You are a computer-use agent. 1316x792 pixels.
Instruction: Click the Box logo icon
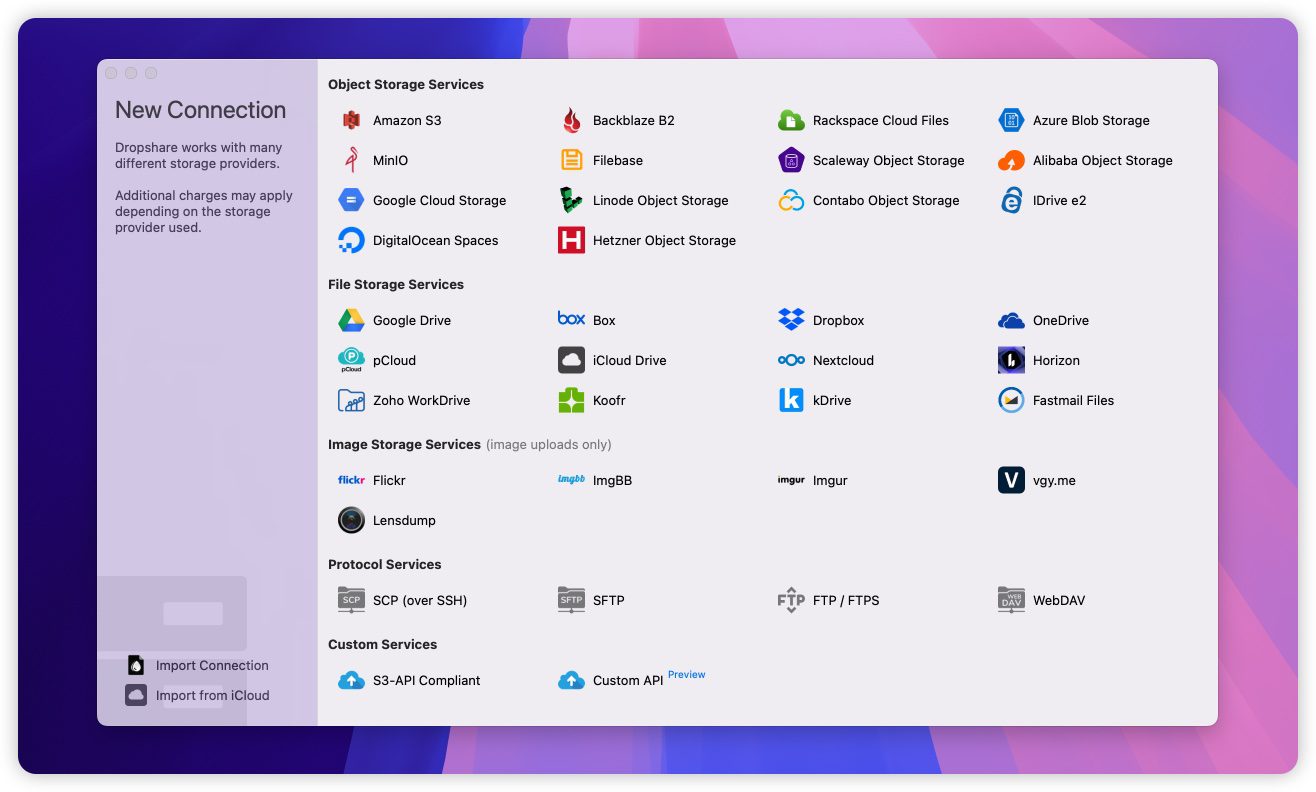pos(571,319)
